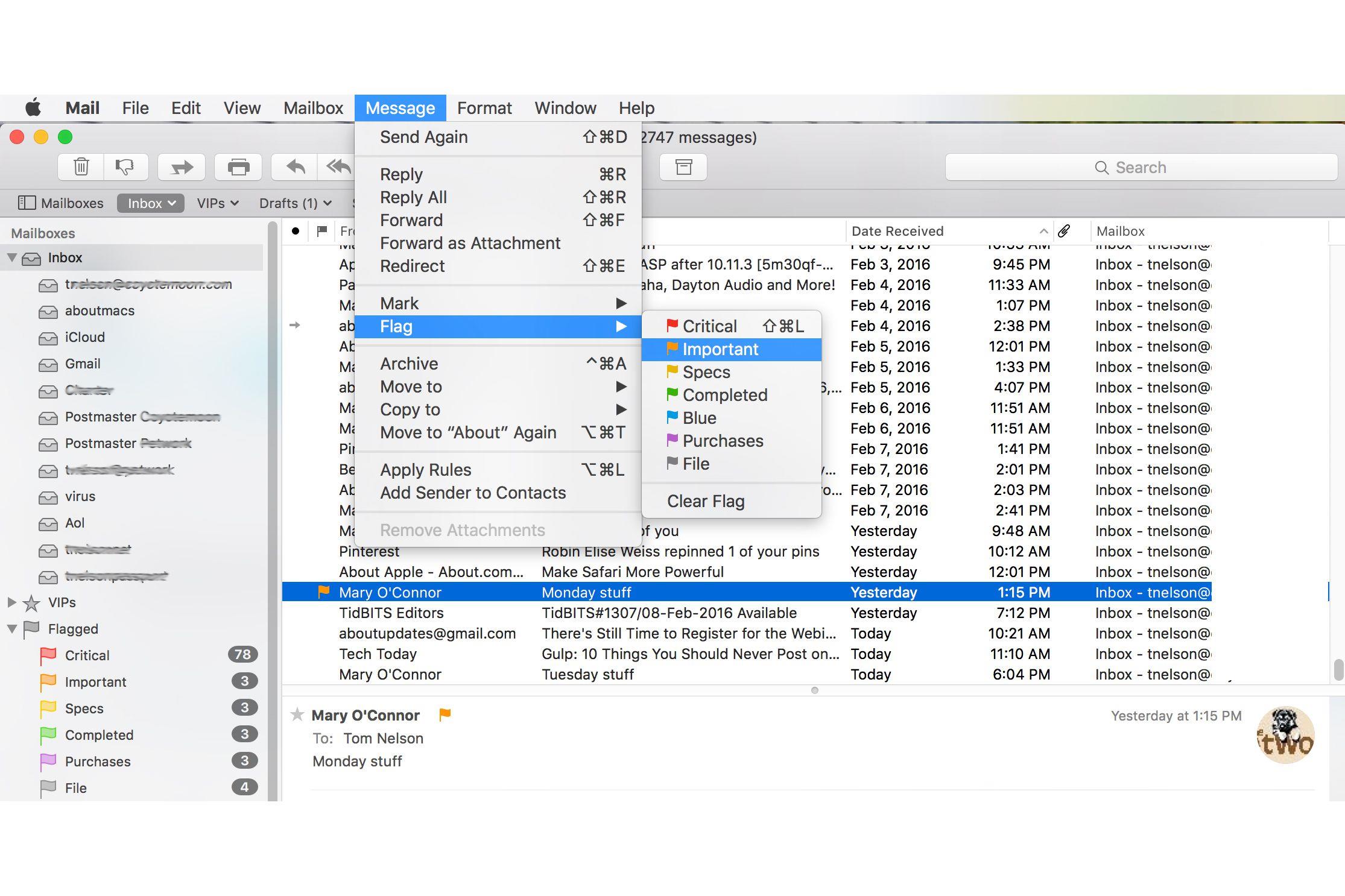Choose Redirect from the Message menu
The image size is (1345, 896).
[x=498, y=266]
